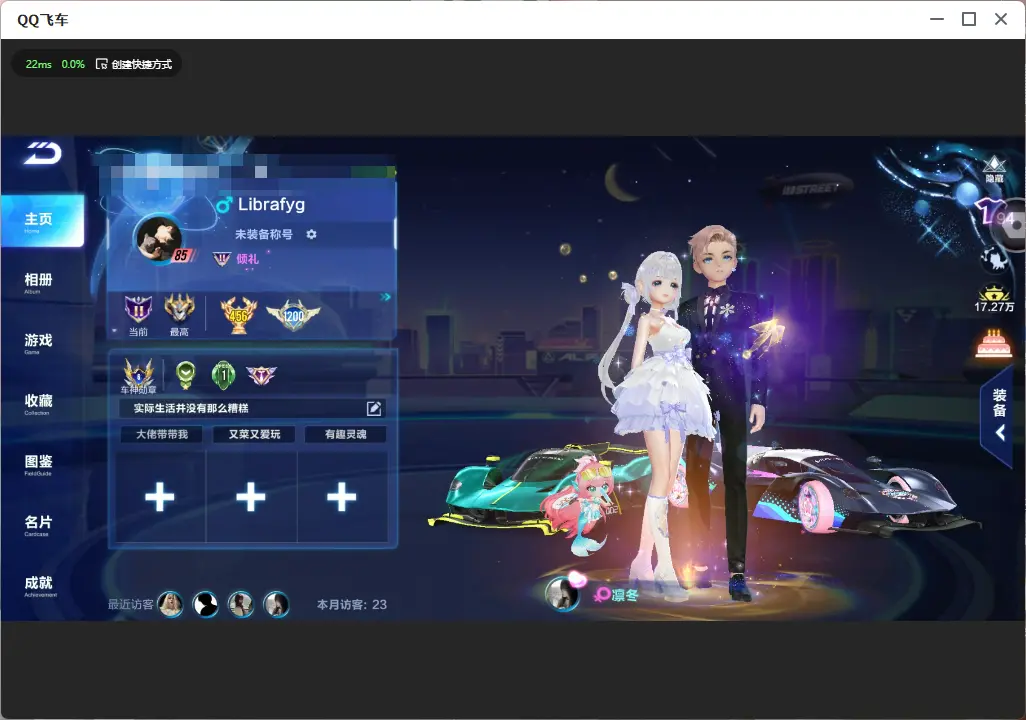Open the small dropdown arrow beside 当前

point(115,331)
